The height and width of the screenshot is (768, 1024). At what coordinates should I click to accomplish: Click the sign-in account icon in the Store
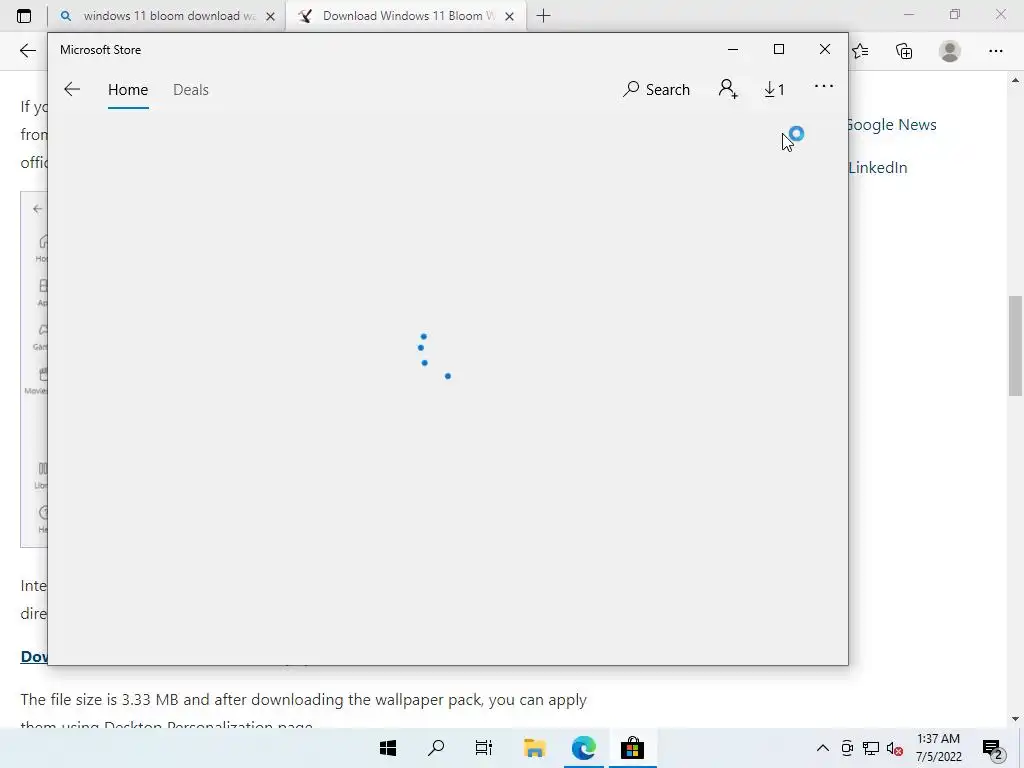[728, 89]
